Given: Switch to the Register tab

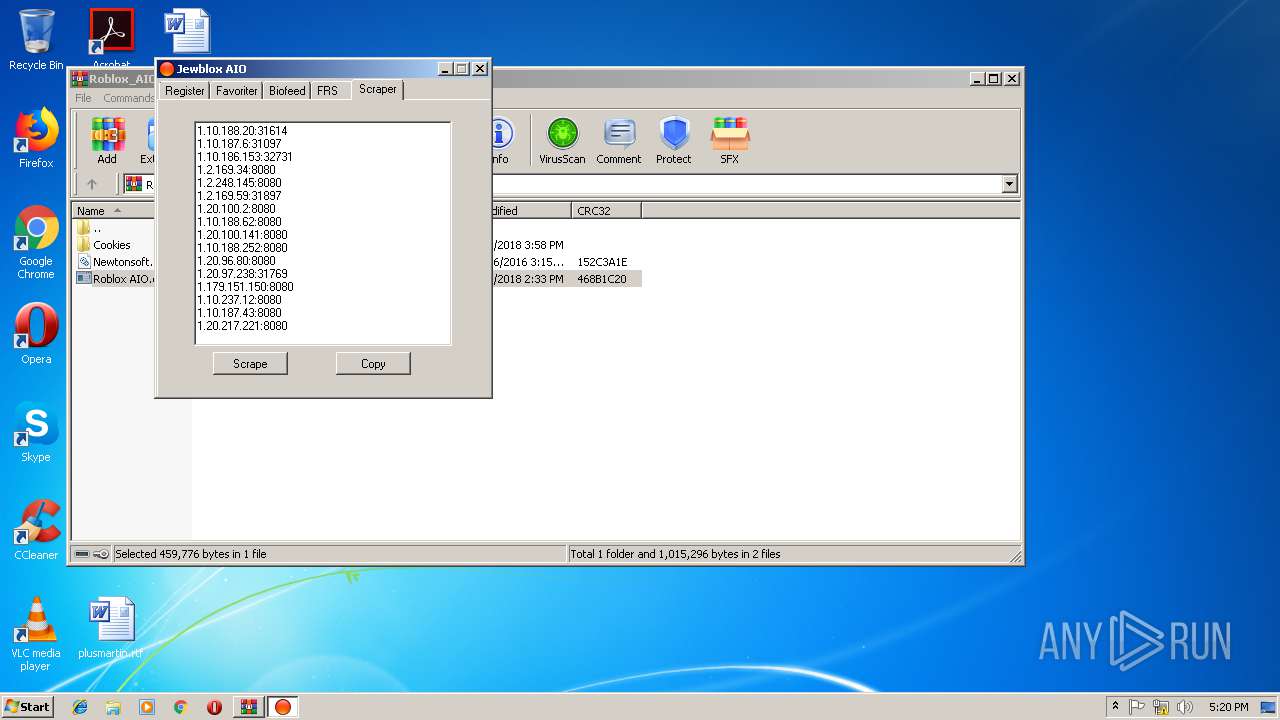Looking at the screenshot, I should [185, 90].
